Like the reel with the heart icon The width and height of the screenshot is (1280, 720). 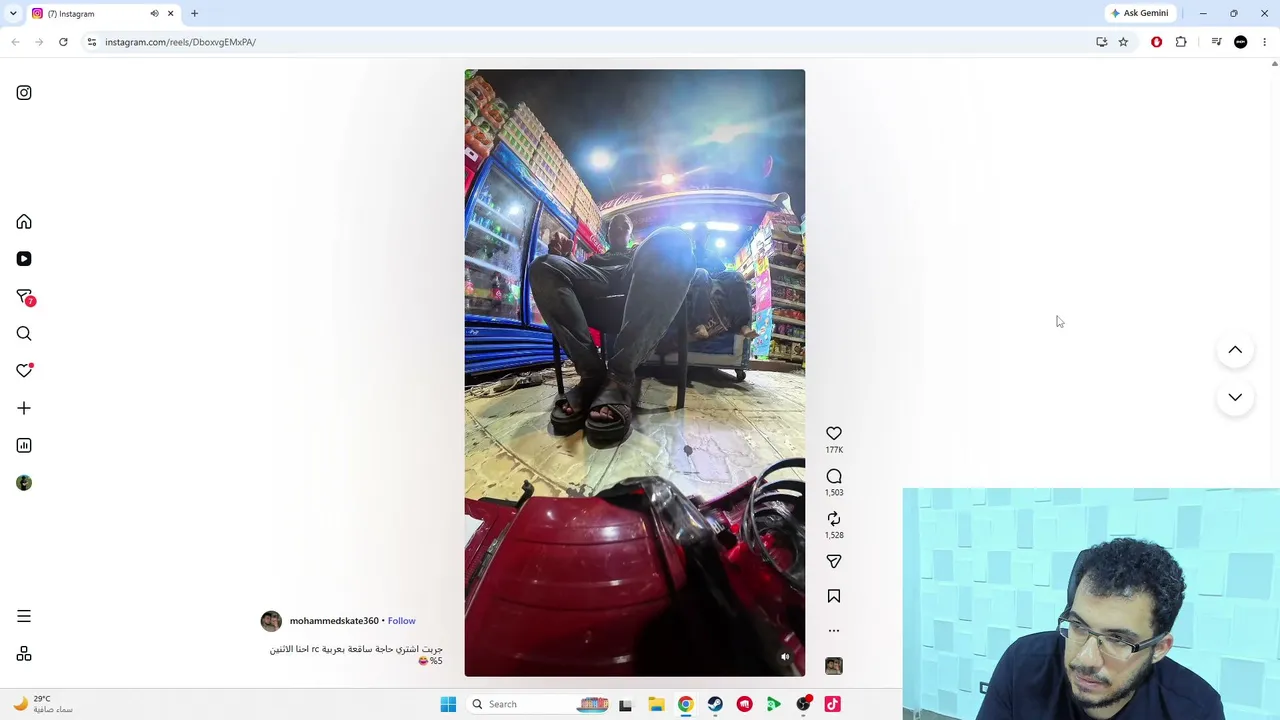pyautogui.click(x=834, y=433)
